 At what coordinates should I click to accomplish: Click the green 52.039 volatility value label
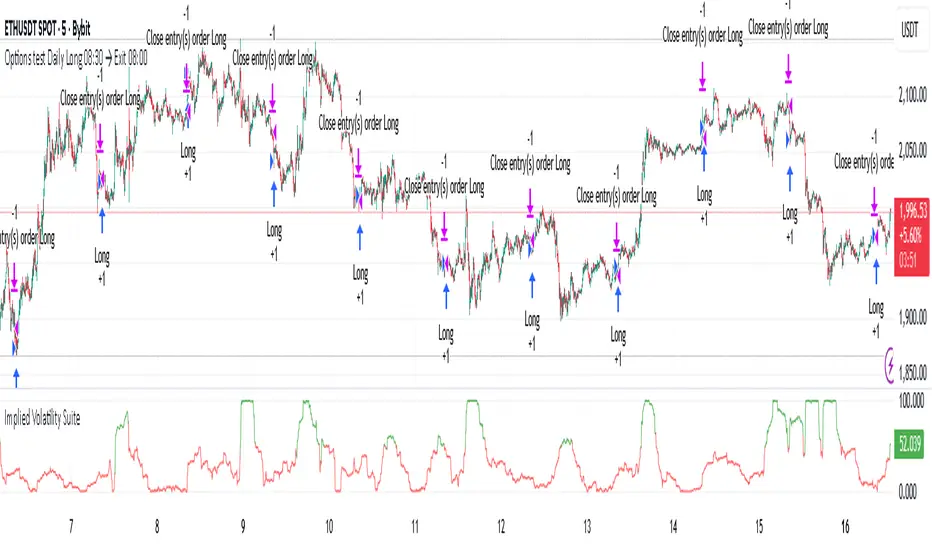tap(909, 444)
